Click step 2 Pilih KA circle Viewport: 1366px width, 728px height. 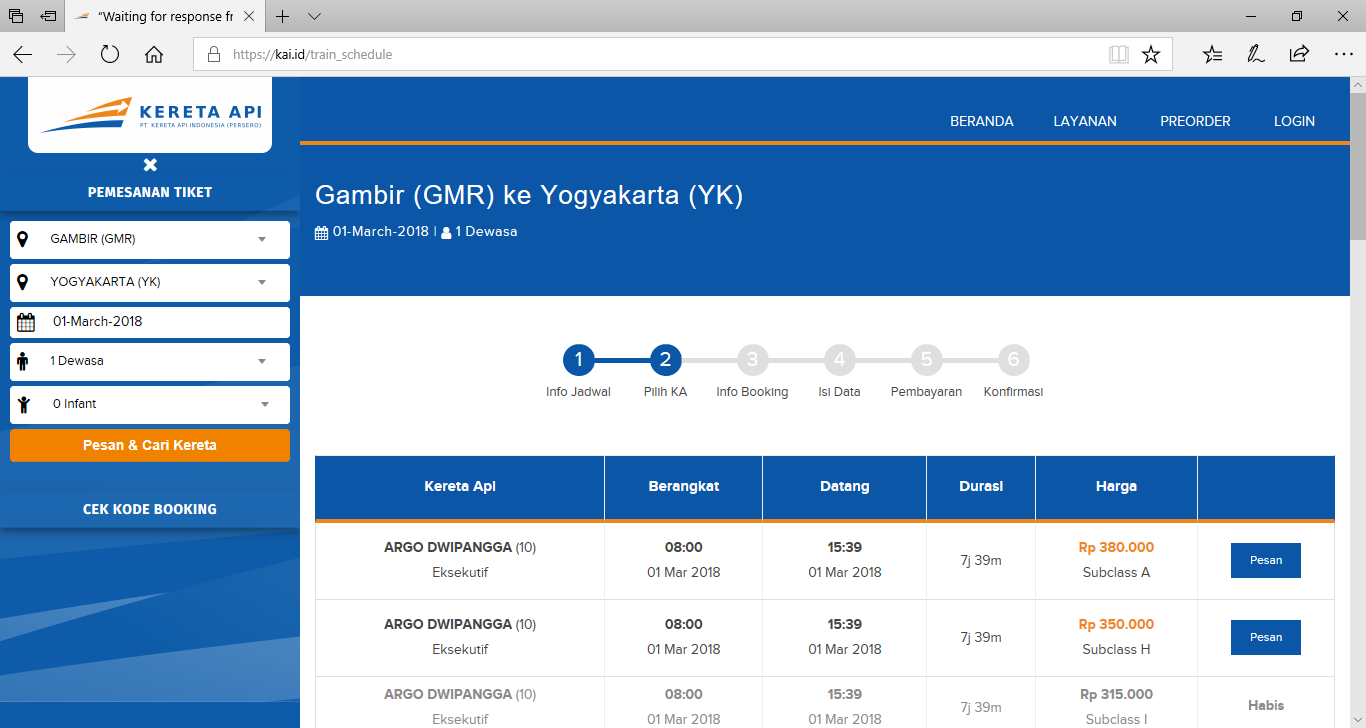coord(665,360)
